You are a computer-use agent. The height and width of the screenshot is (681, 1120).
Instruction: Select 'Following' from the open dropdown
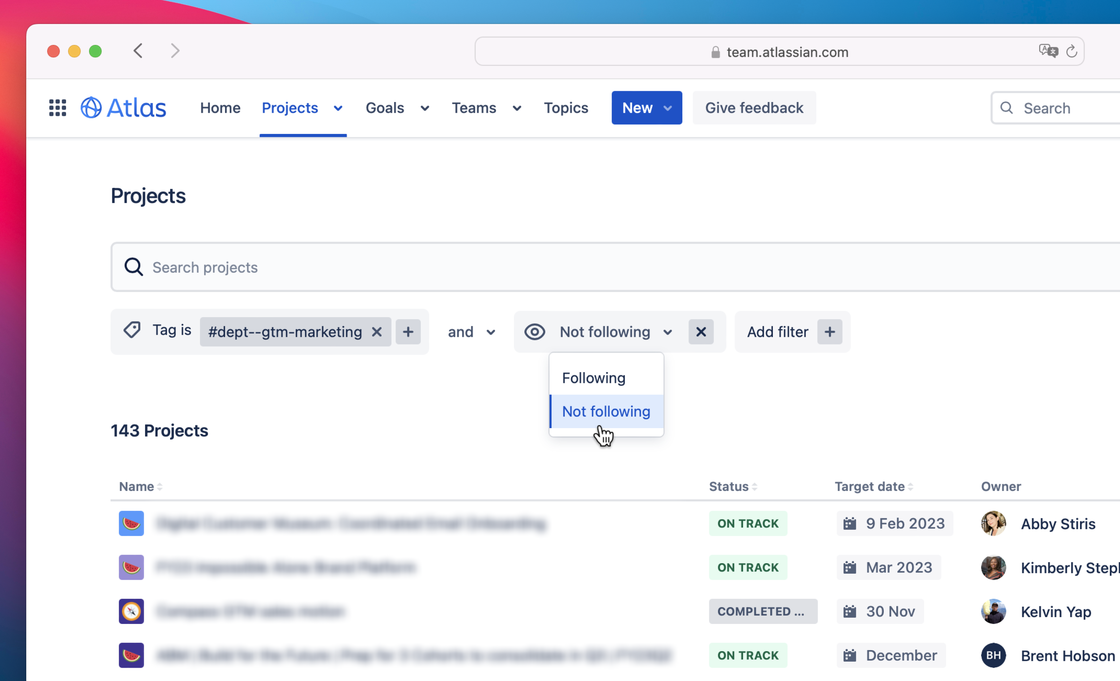pos(594,377)
